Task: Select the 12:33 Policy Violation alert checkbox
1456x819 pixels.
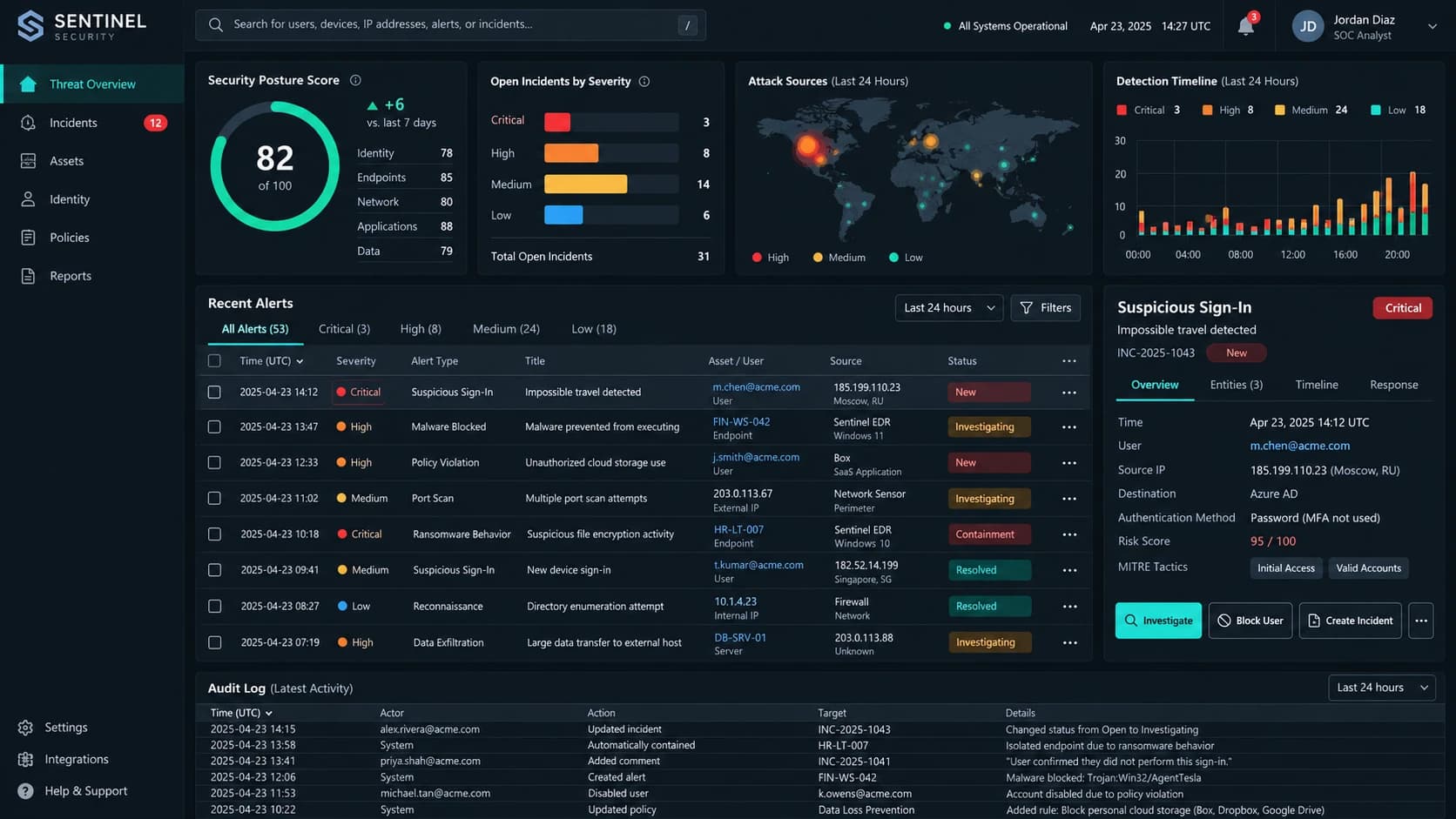Action: pyautogui.click(x=214, y=463)
